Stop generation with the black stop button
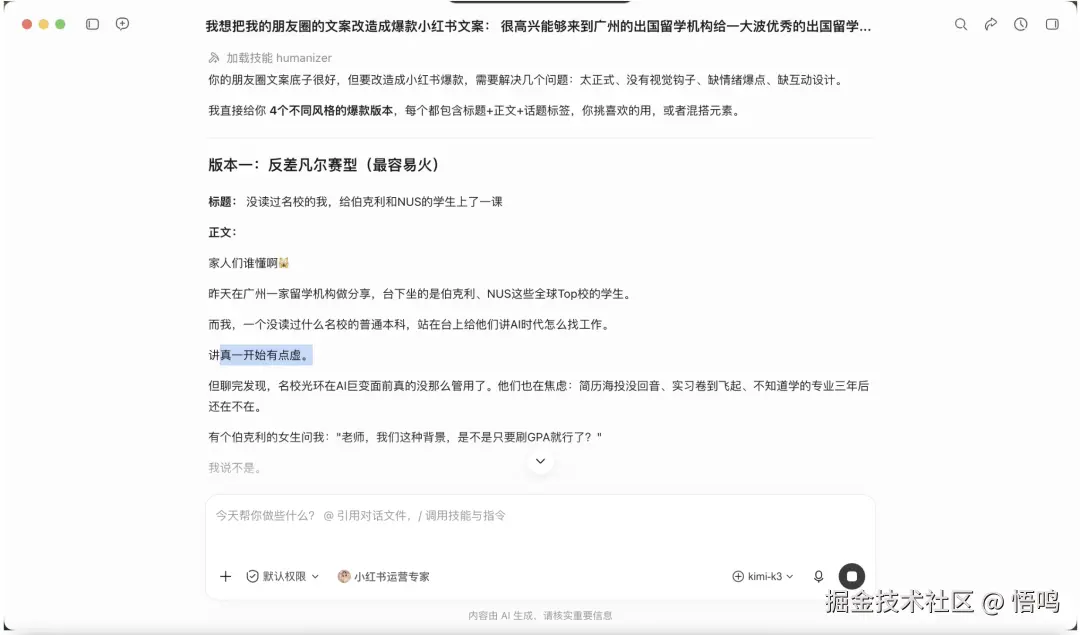1080x635 pixels. point(851,576)
